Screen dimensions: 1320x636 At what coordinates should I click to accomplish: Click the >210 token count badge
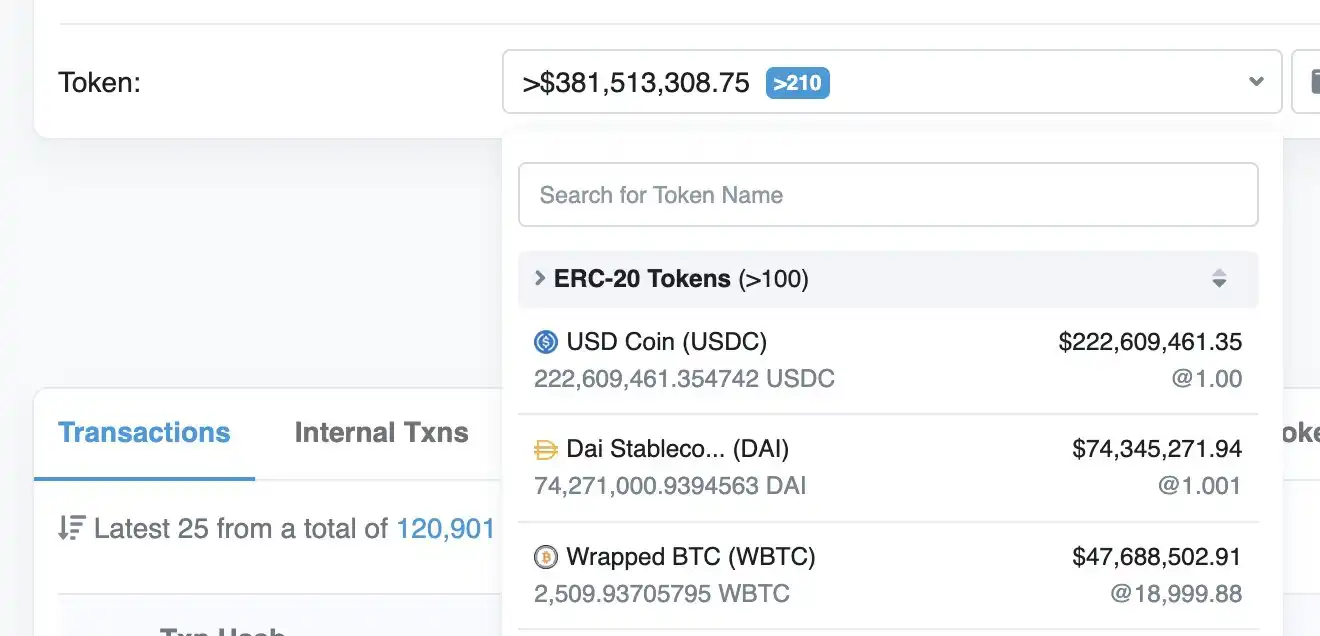pyautogui.click(x=798, y=83)
